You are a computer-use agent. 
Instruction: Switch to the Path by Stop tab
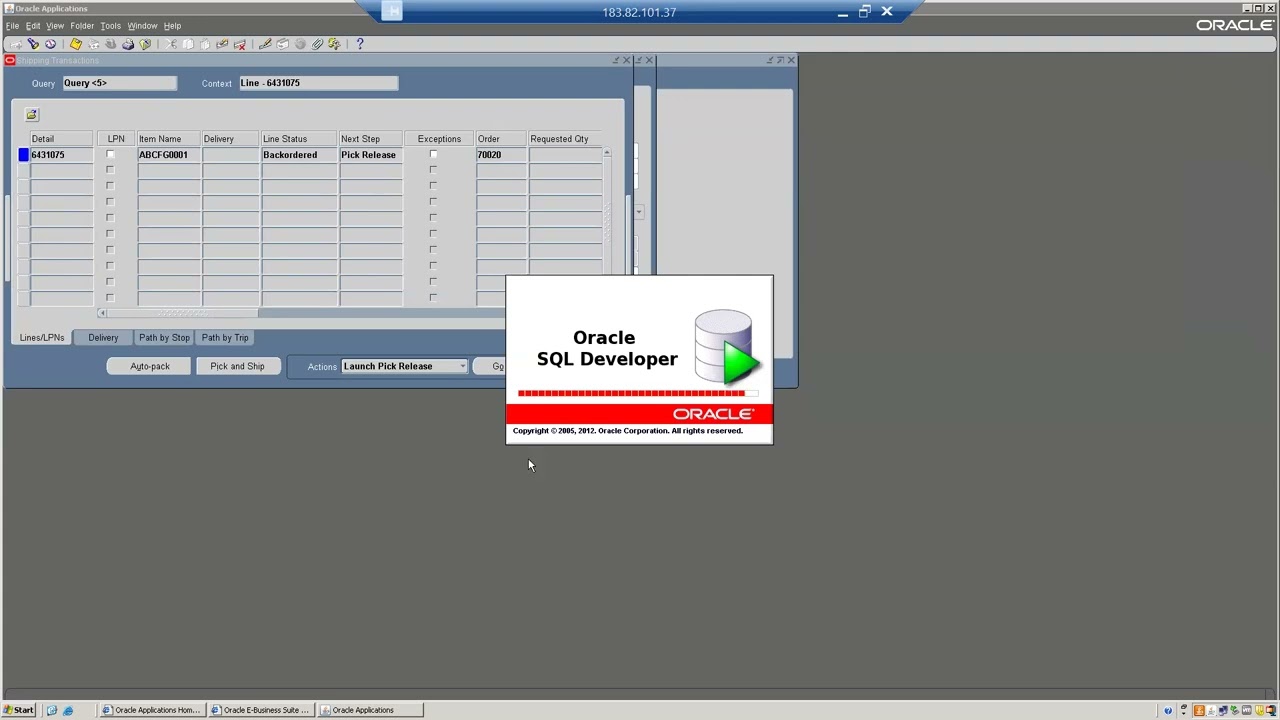(x=164, y=338)
